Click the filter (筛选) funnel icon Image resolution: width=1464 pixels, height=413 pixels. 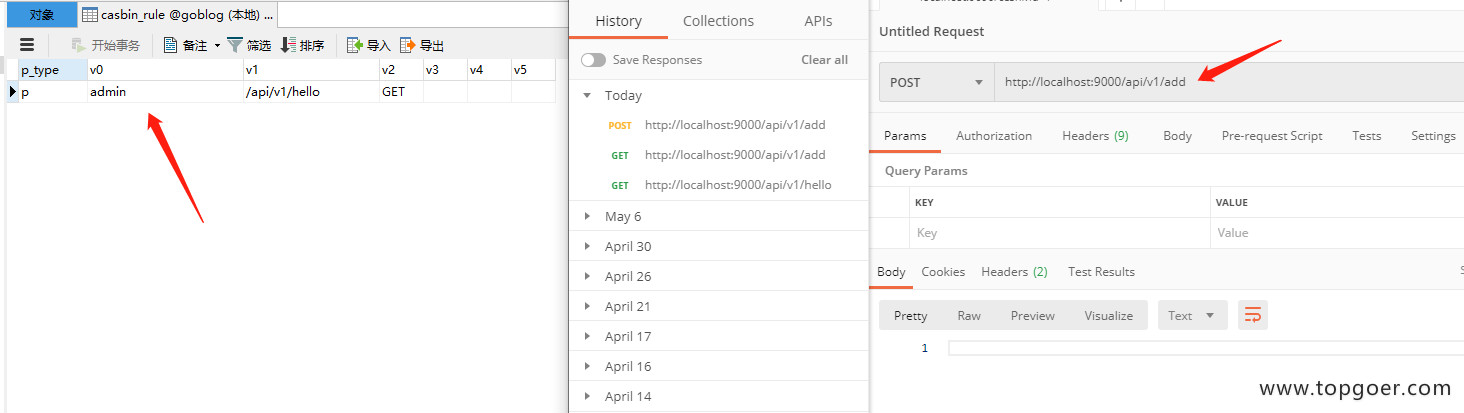pos(235,45)
